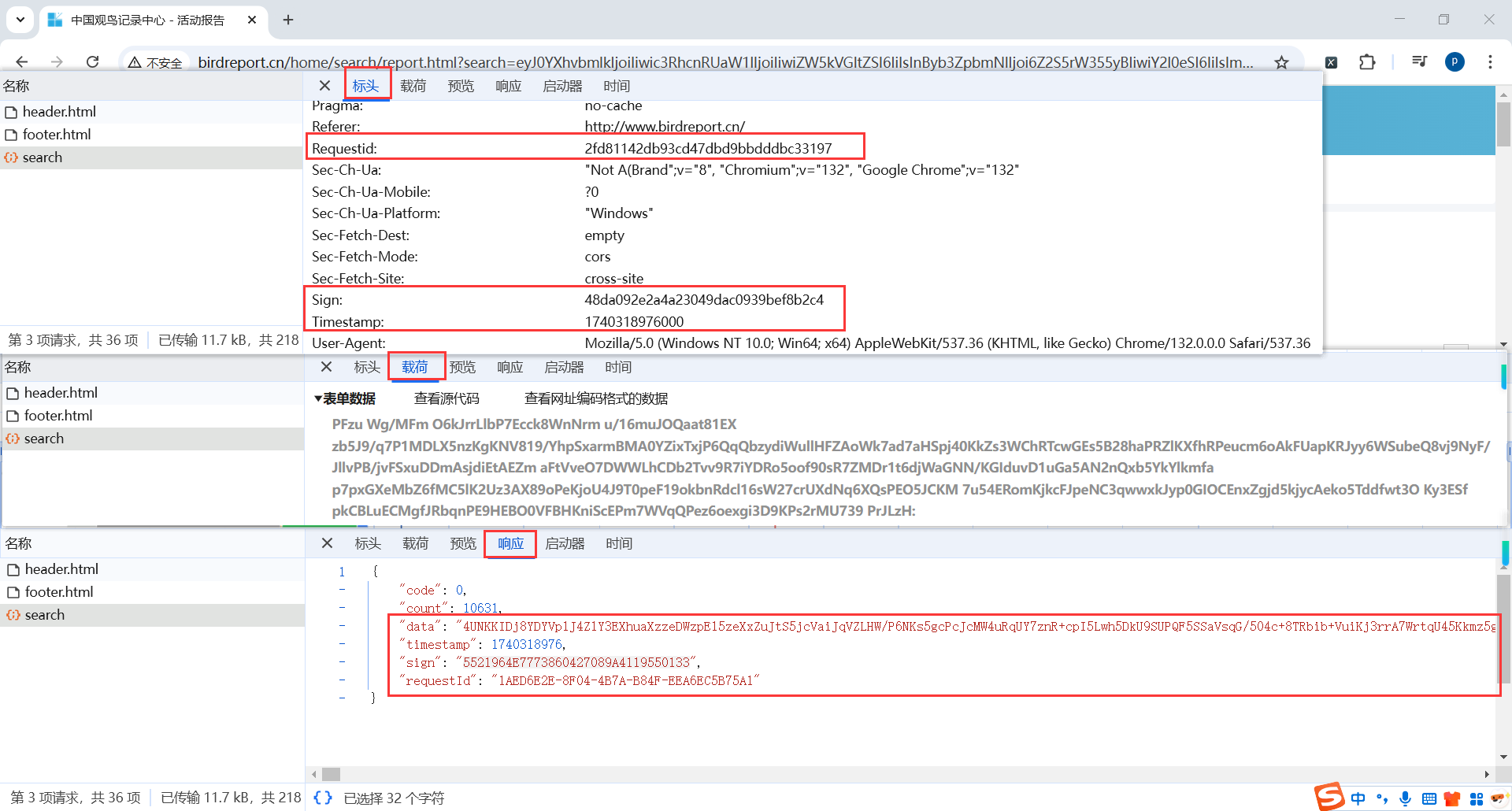The image size is (1512, 811).
Task: Close the 中国观鸟记录中心 browser tab
Action: [x=252, y=20]
